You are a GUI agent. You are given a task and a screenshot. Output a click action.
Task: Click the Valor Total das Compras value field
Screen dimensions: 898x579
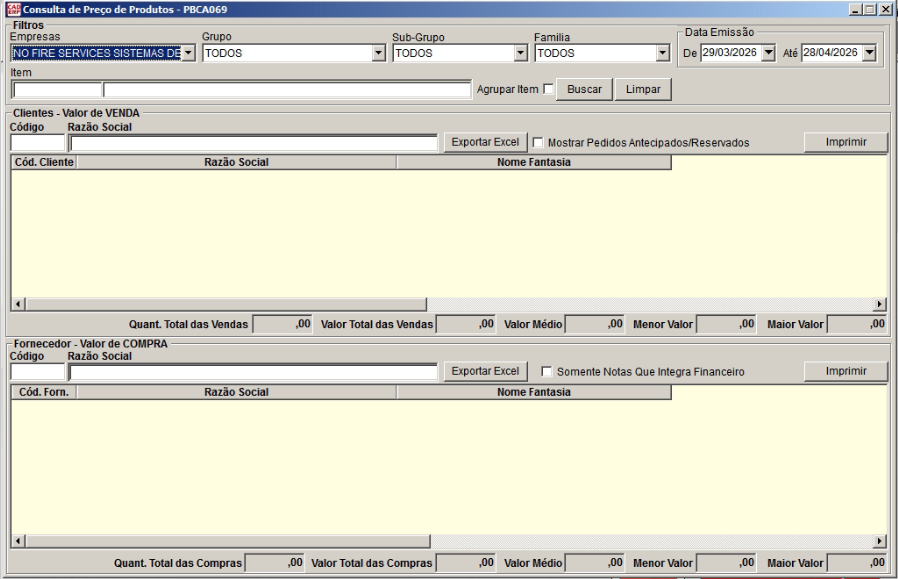tap(466, 563)
